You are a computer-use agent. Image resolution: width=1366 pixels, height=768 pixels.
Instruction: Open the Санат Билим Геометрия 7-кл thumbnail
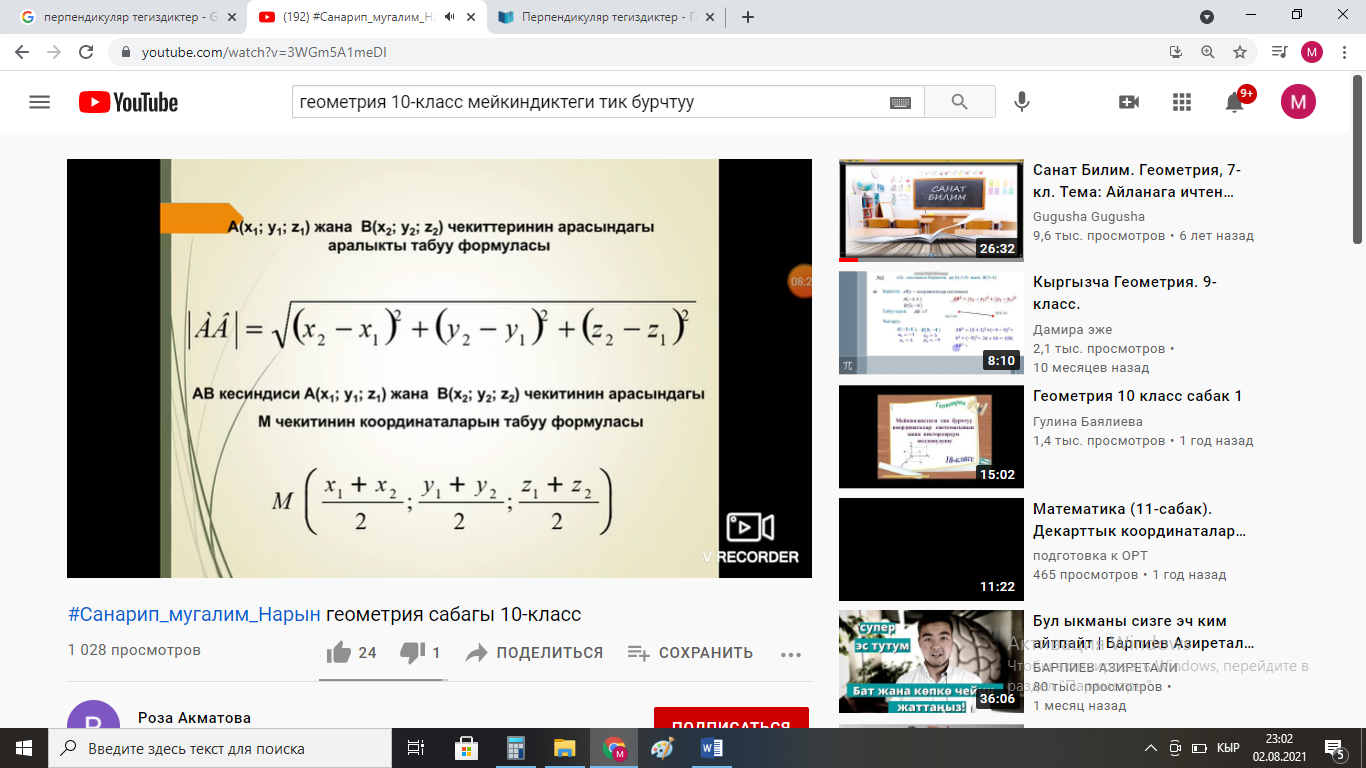pos(931,210)
